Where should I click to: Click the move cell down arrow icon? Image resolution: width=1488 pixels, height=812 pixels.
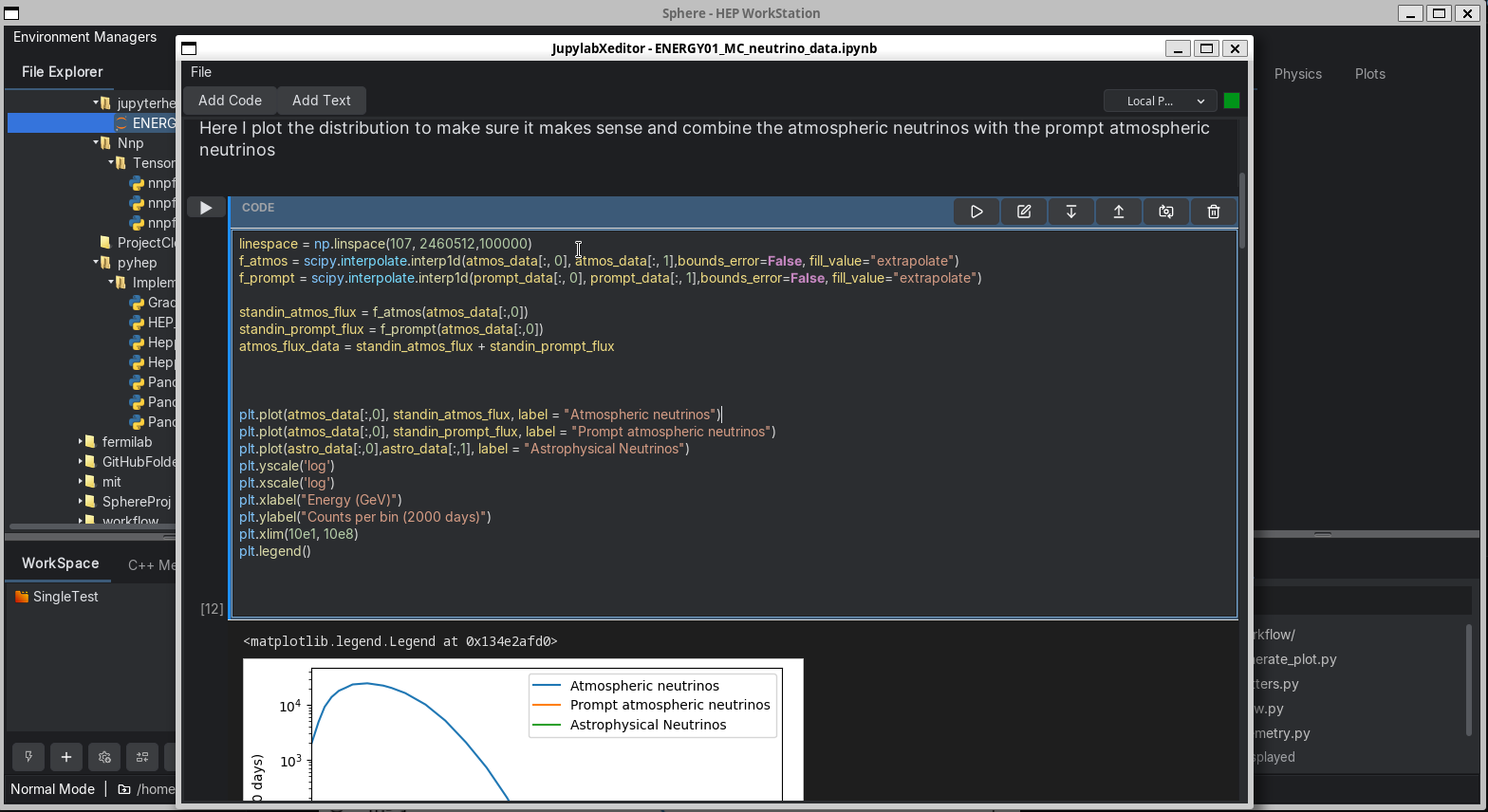1071,212
